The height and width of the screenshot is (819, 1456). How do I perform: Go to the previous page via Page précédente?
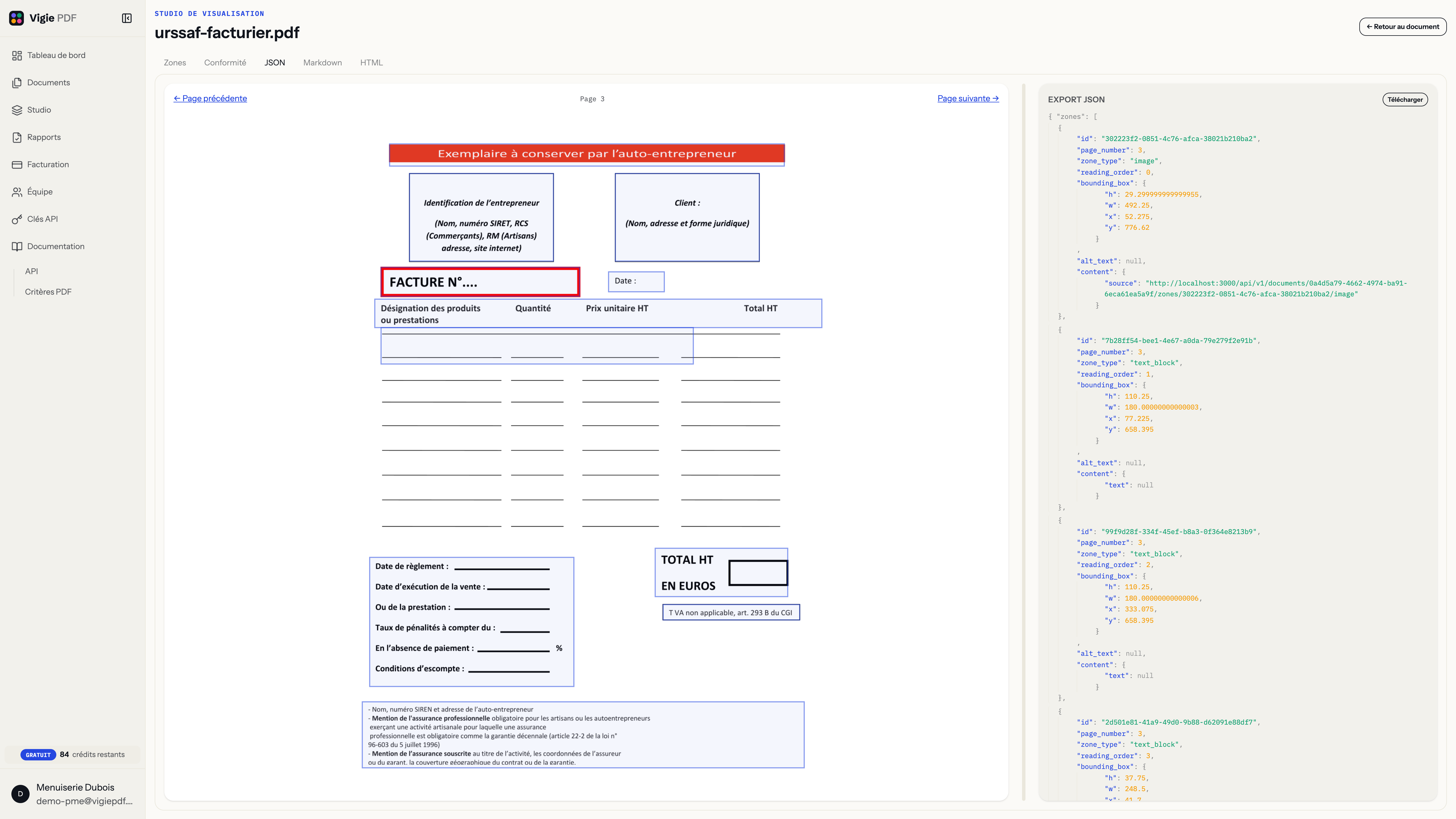(x=210, y=98)
